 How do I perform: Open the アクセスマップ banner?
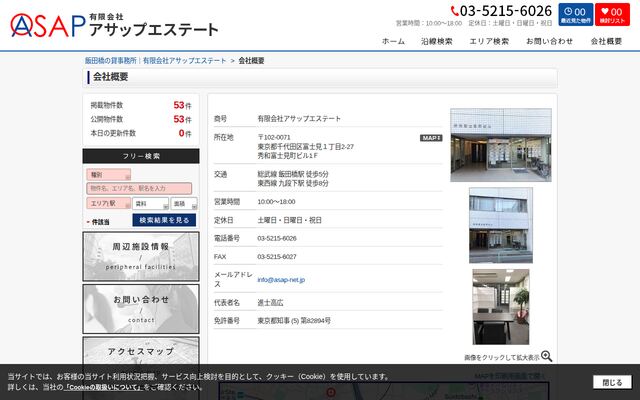(141, 351)
